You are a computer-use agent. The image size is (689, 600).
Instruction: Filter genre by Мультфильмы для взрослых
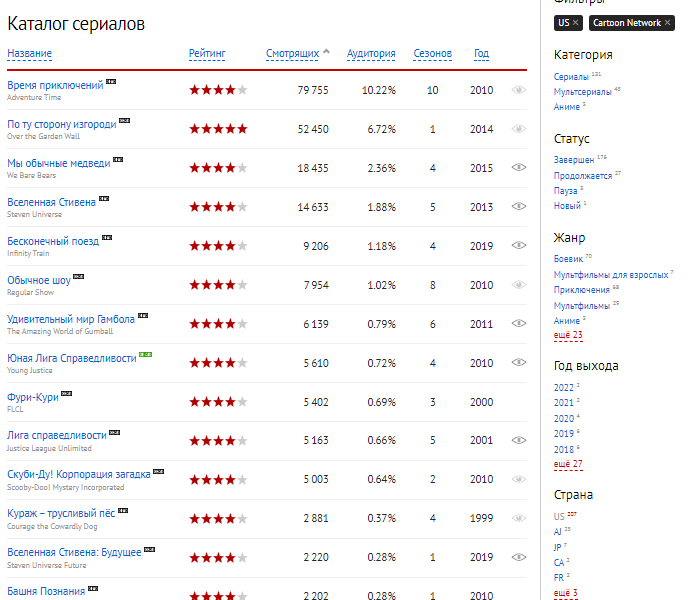611,275
